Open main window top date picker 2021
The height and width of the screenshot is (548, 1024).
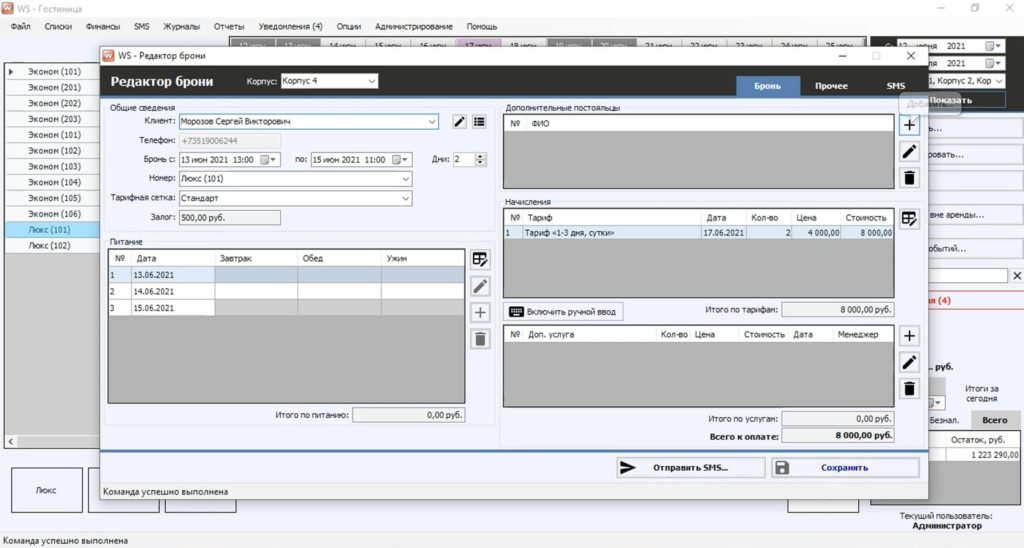[993, 46]
